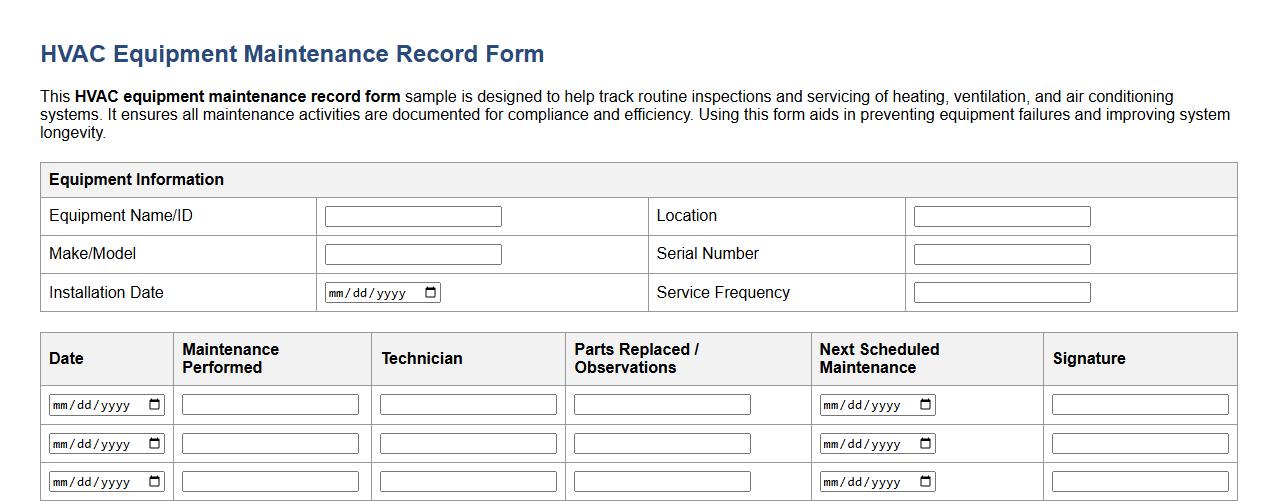Open calendar icon in second row Date field
Viewport: 1278px width, 501px height.
tap(155, 444)
